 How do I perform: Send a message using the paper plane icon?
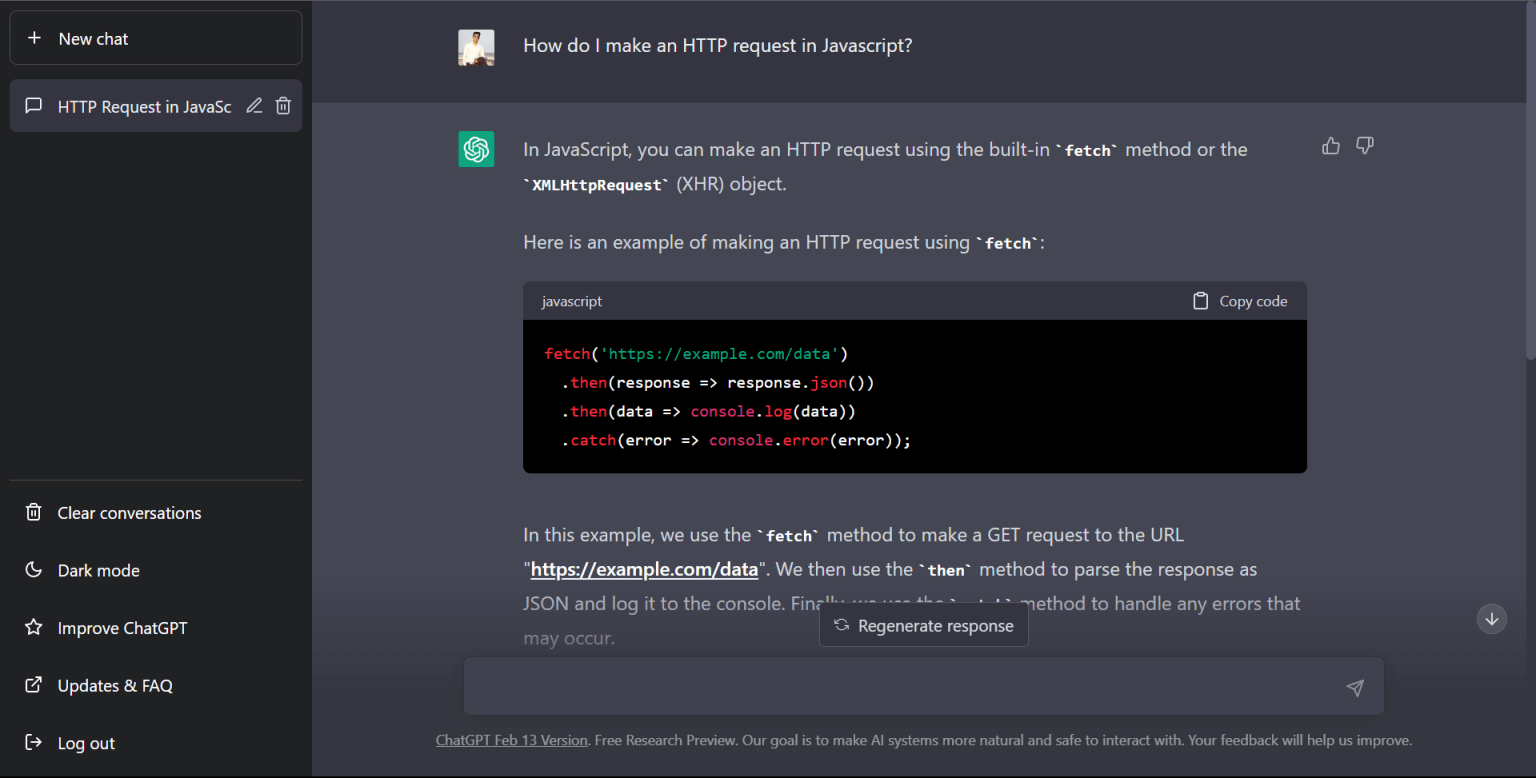[x=1355, y=688]
